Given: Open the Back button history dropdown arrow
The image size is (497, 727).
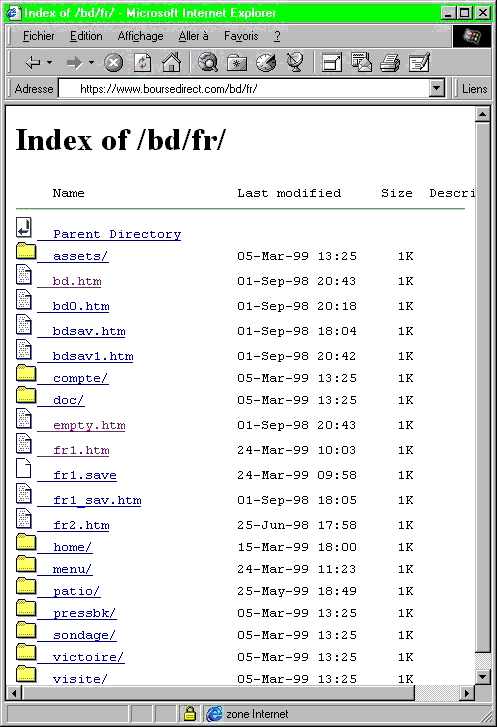Looking at the screenshot, I should pyautogui.click(x=50, y=62).
